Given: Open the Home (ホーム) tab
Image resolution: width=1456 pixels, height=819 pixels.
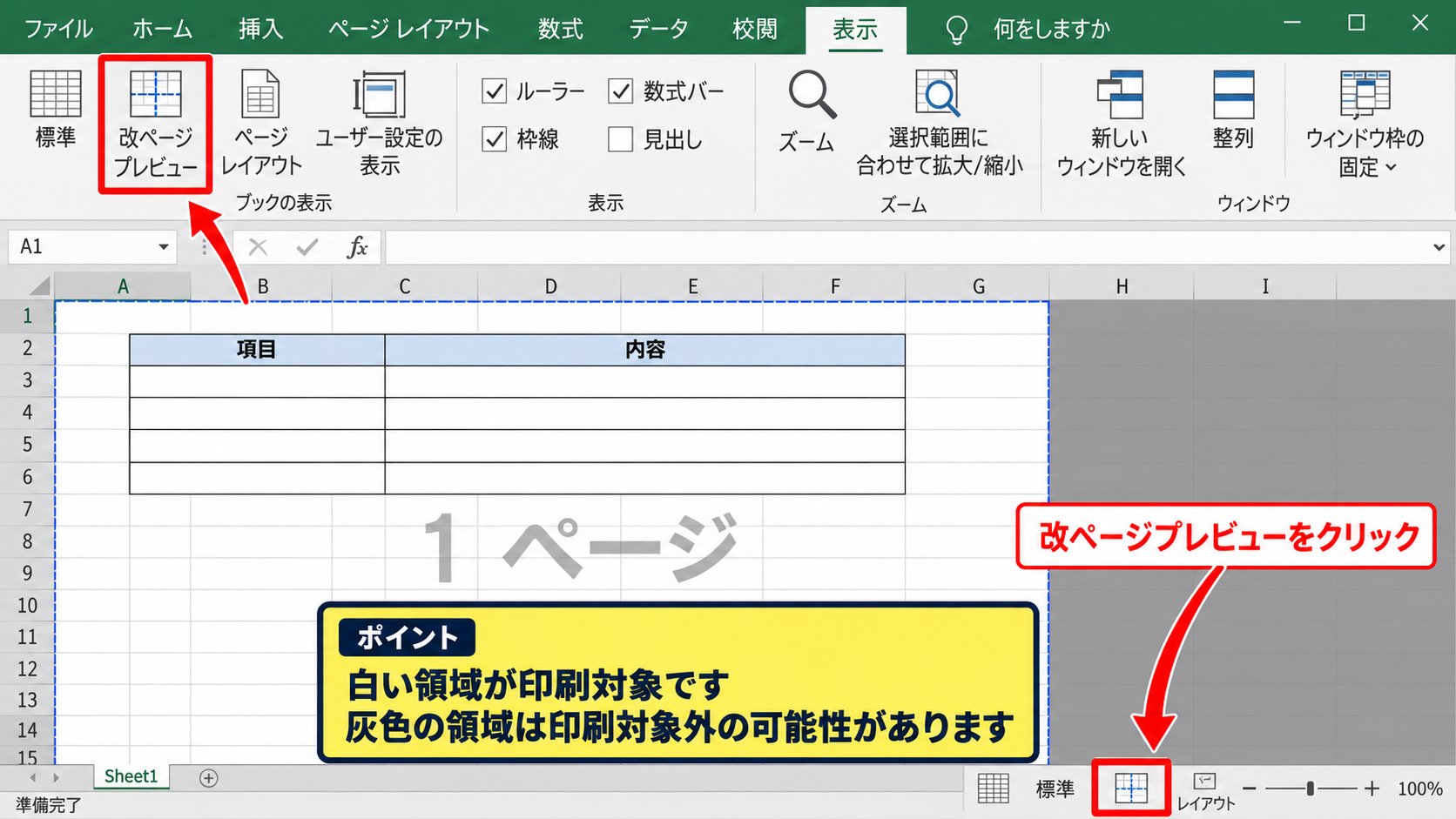Looking at the screenshot, I should [162, 30].
